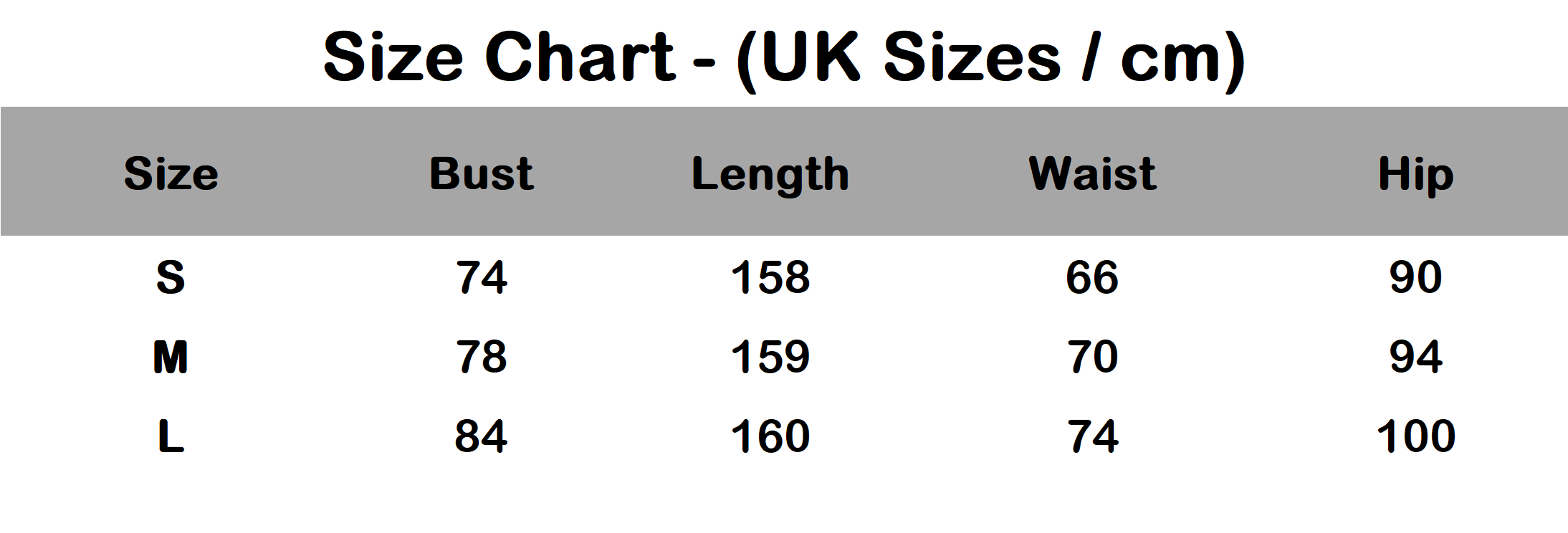The height and width of the screenshot is (533, 1568).
Task: Click the Length column header
Action: (x=770, y=175)
